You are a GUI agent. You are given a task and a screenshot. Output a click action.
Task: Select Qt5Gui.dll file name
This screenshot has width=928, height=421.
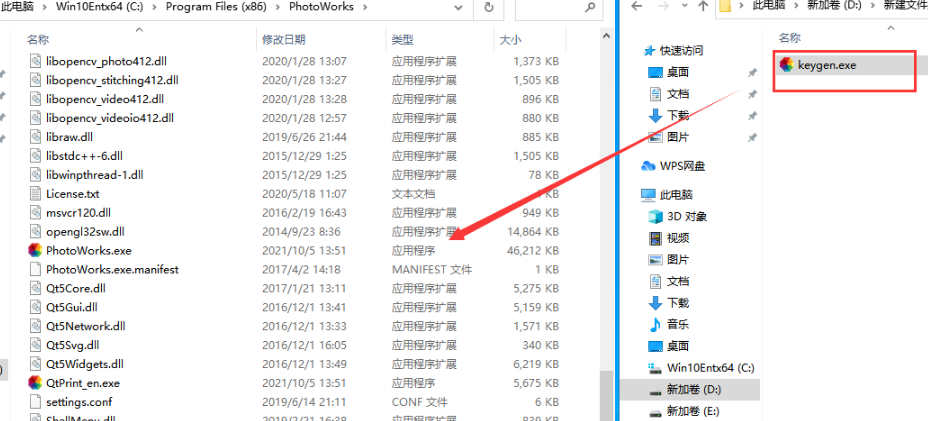point(72,307)
